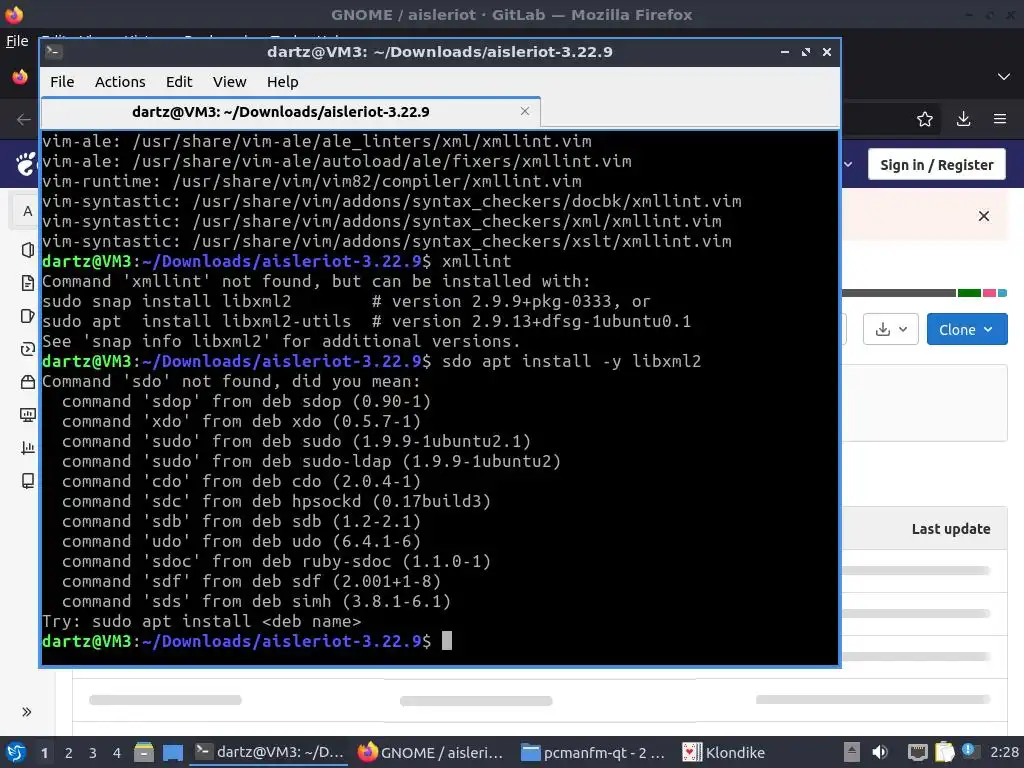This screenshot has height=768, width=1024.
Task: Click "Command 'sdo' not found" output line
Action: click(231, 381)
